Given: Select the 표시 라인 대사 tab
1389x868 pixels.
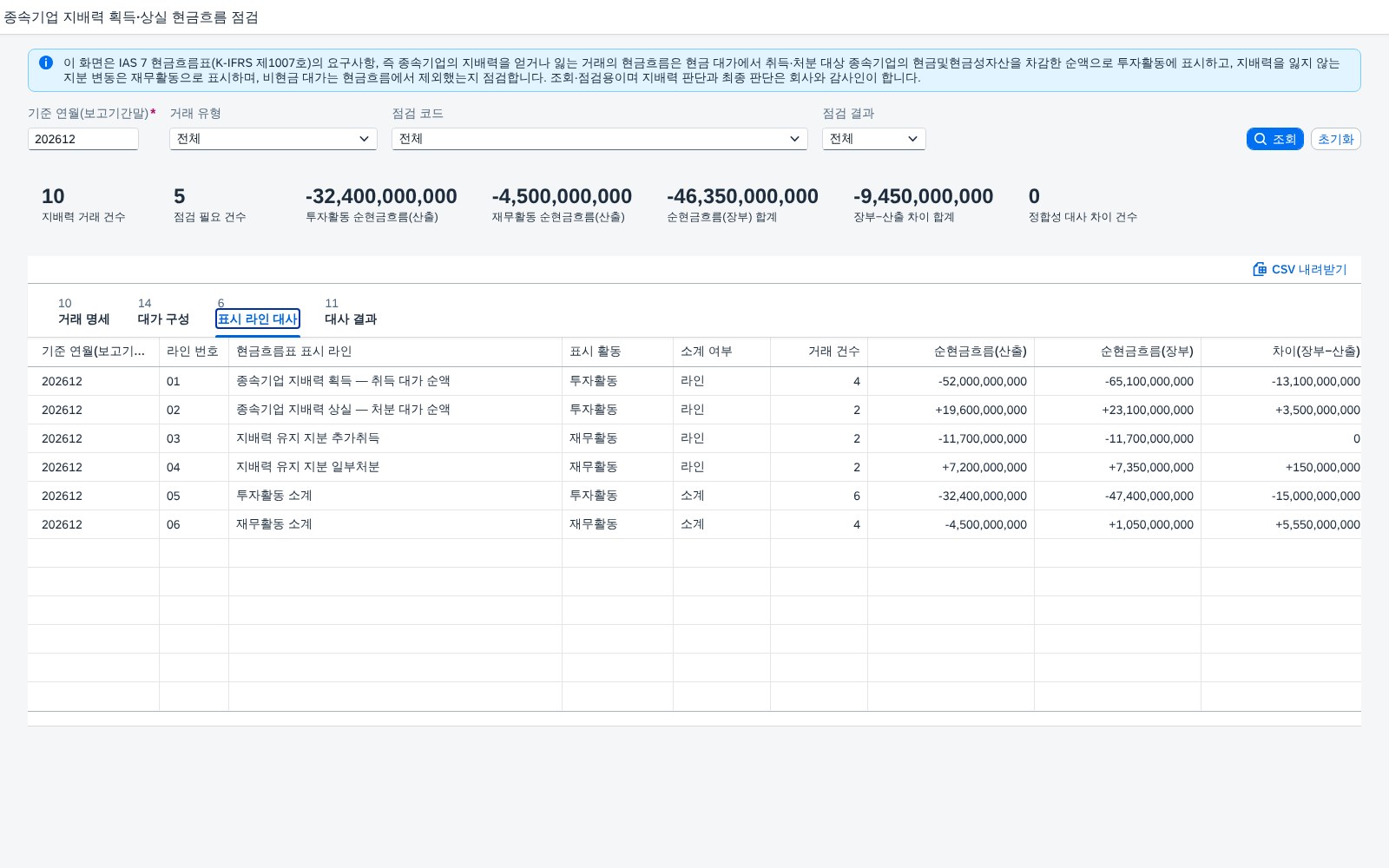Looking at the screenshot, I should (258, 319).
